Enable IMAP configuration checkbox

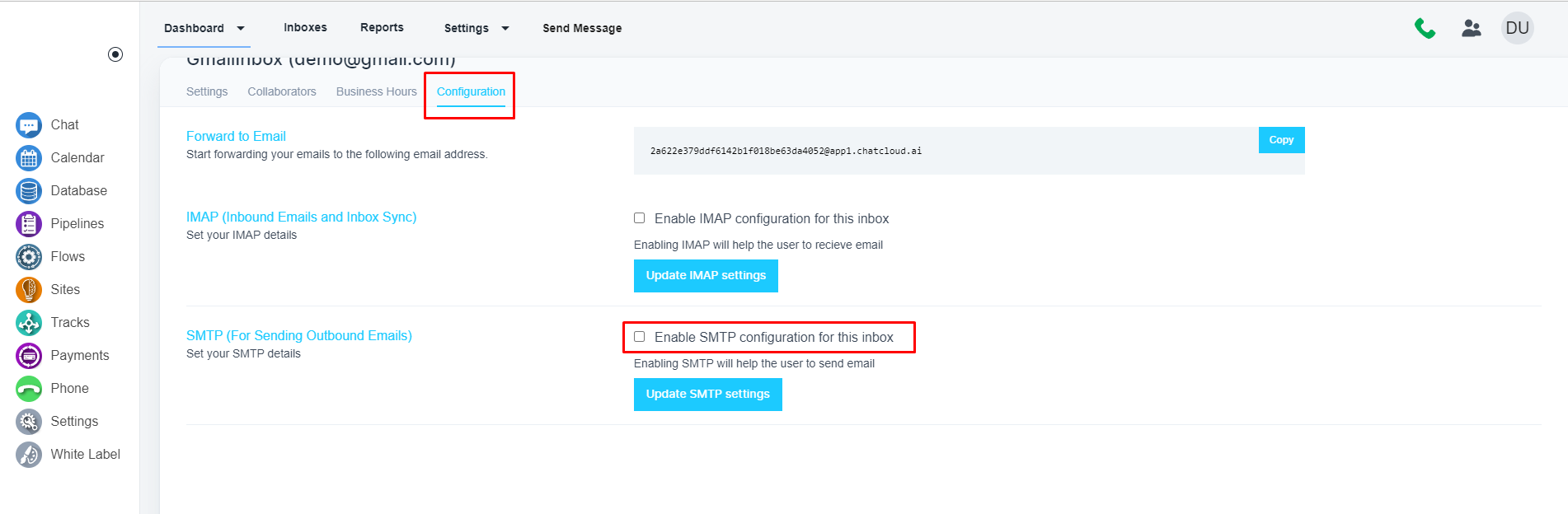(x=639, y=218)
